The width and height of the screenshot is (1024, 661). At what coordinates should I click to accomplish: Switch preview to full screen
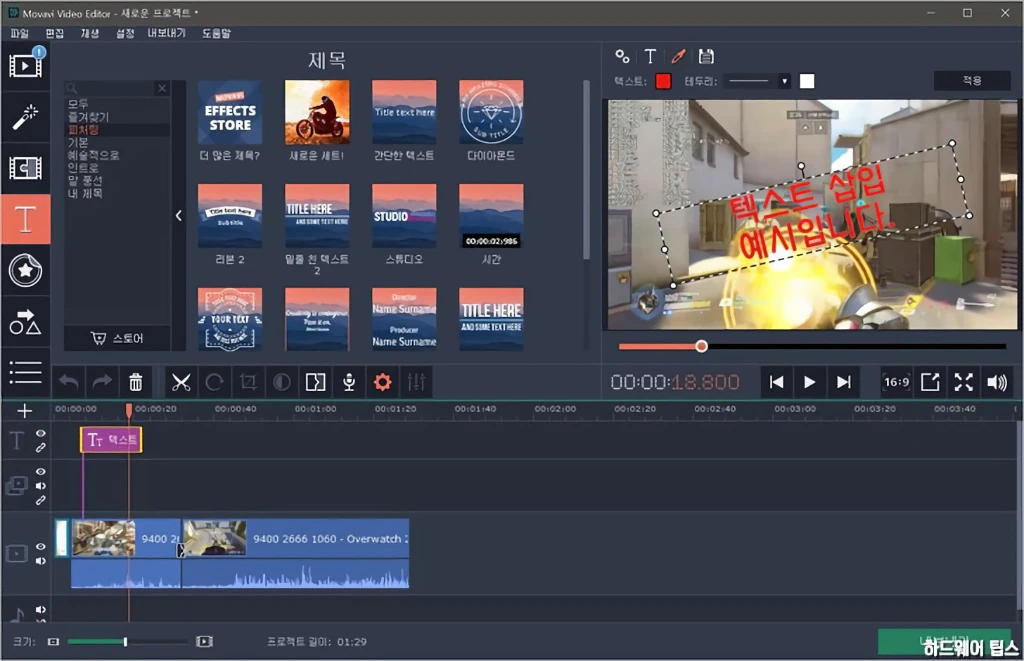[964, 382]
